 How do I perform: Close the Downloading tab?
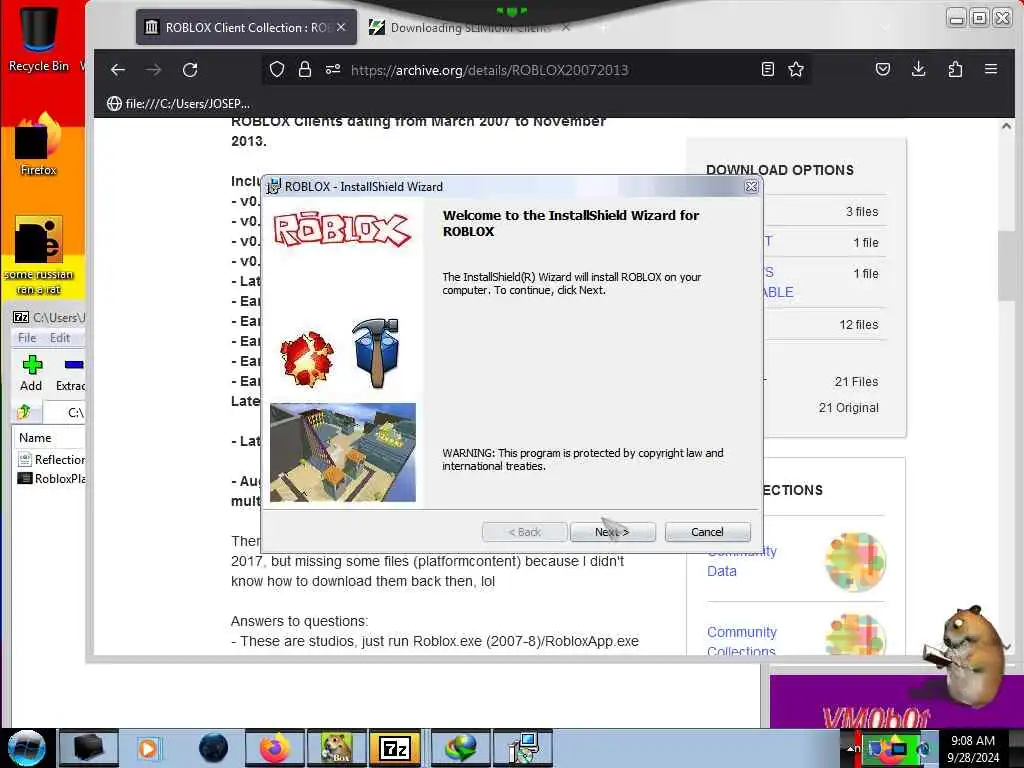[x=566, y=27]
